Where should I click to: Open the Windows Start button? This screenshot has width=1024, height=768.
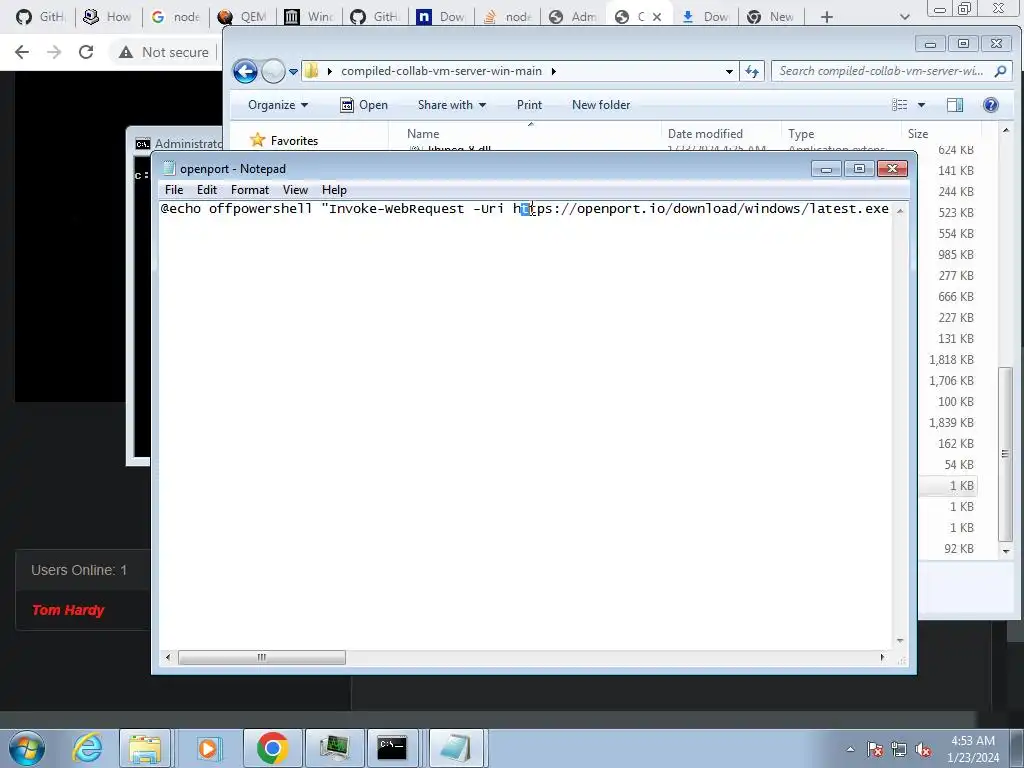pos(26,748)
